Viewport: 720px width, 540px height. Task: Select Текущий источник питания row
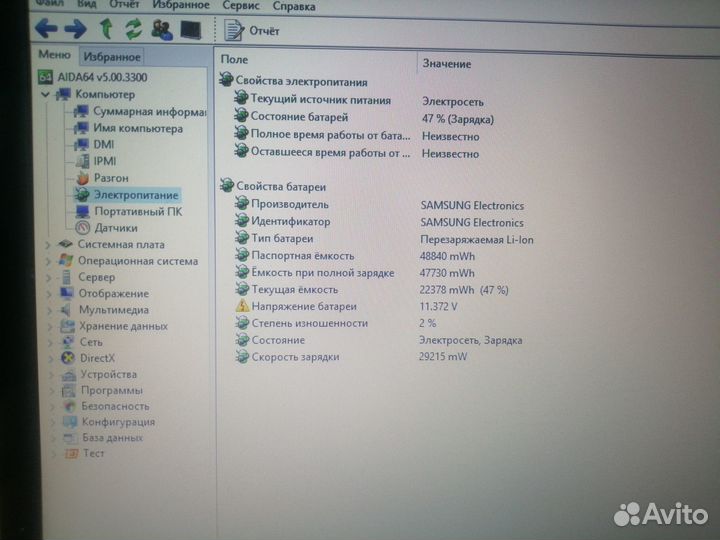tap(359, 100)
